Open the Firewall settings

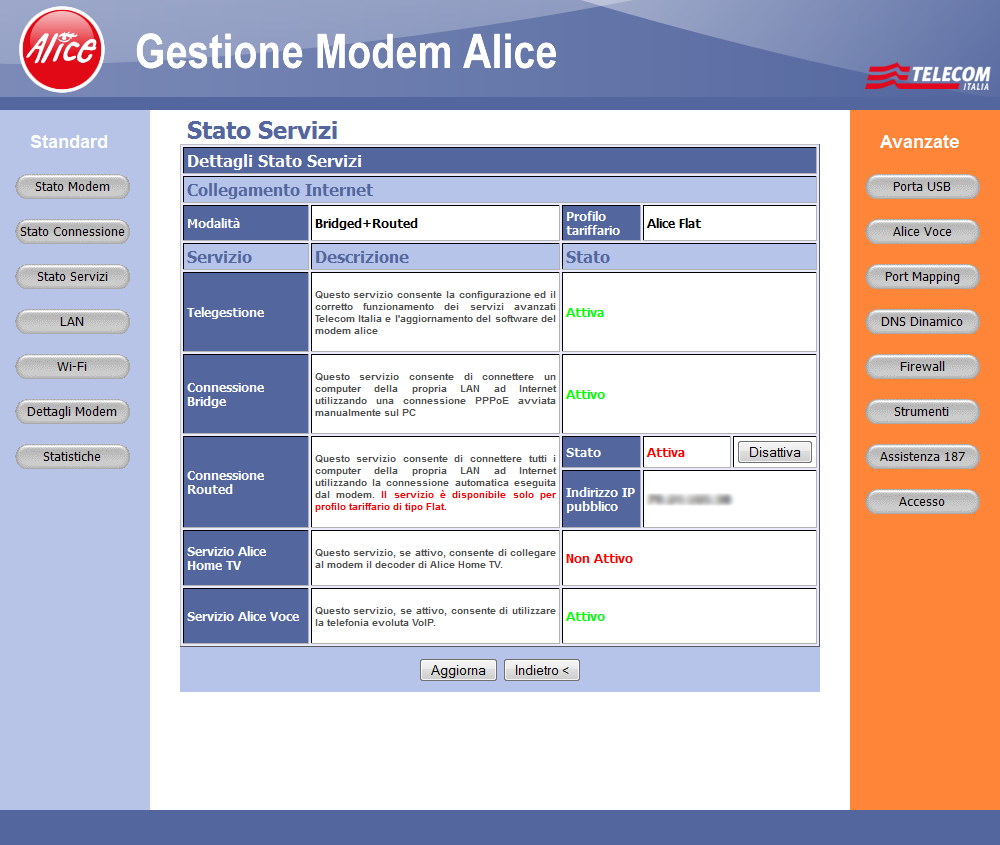tap(922, 367)
